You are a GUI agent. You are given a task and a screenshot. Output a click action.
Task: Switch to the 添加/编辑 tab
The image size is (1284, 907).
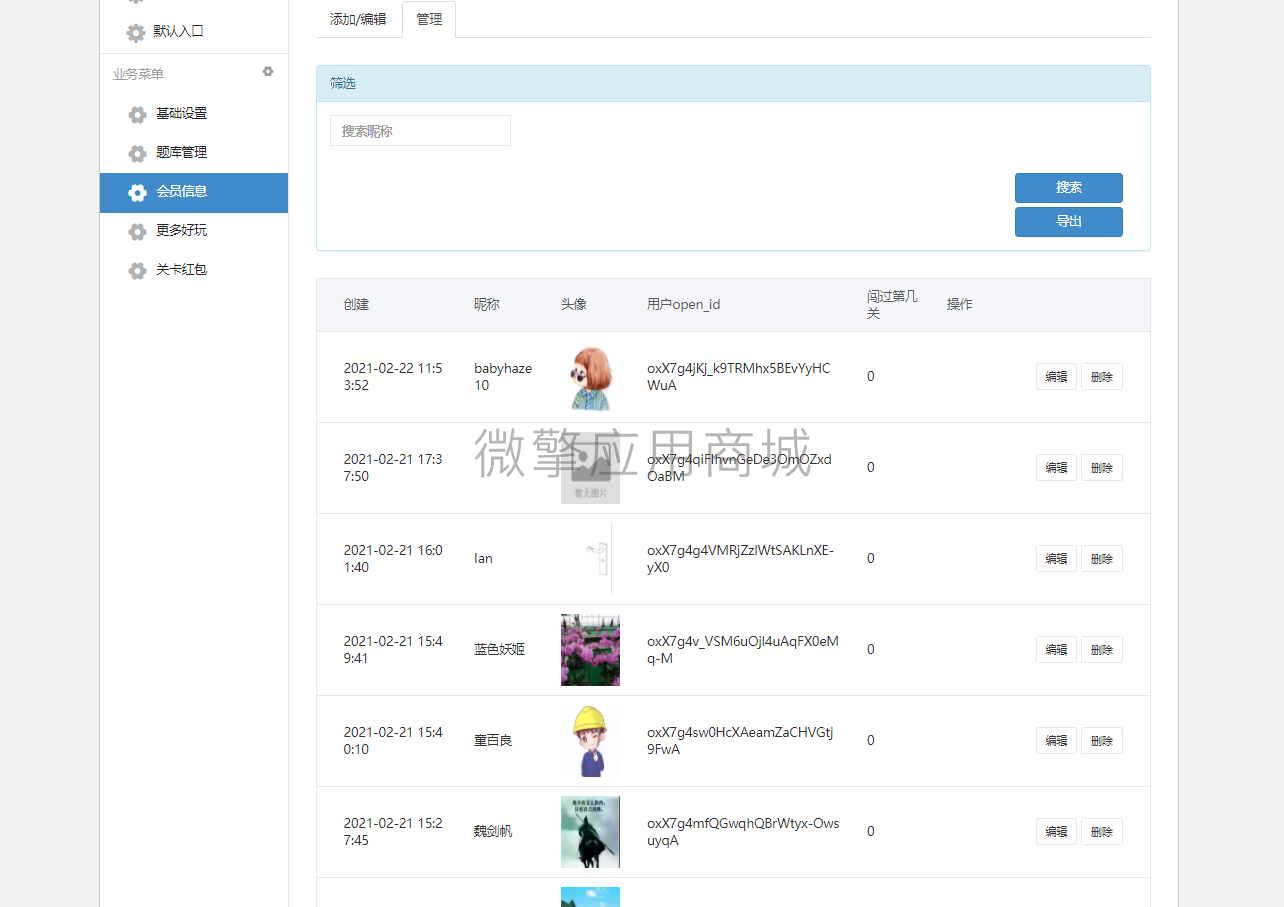point(358,19)
